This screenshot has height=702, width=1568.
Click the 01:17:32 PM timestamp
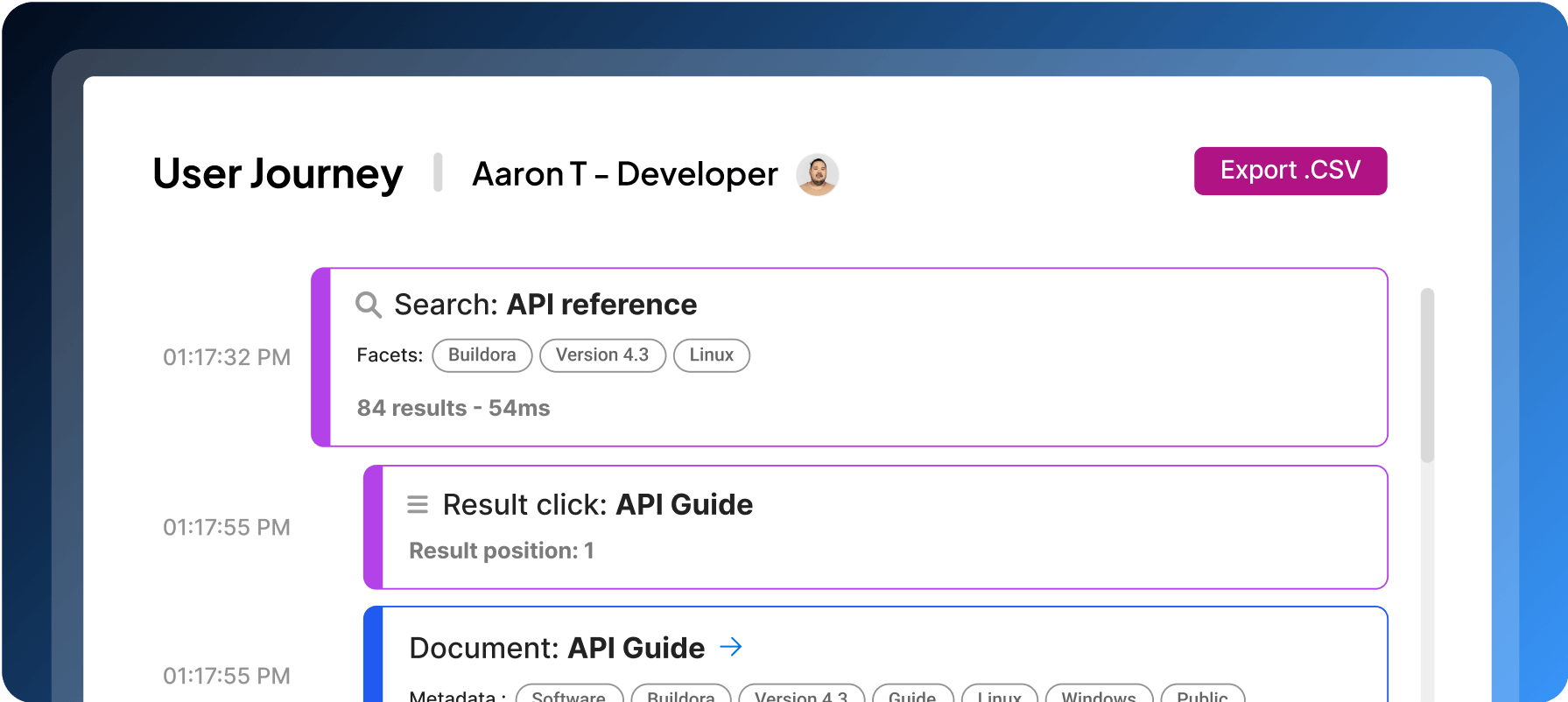click(x=227, y=357)
